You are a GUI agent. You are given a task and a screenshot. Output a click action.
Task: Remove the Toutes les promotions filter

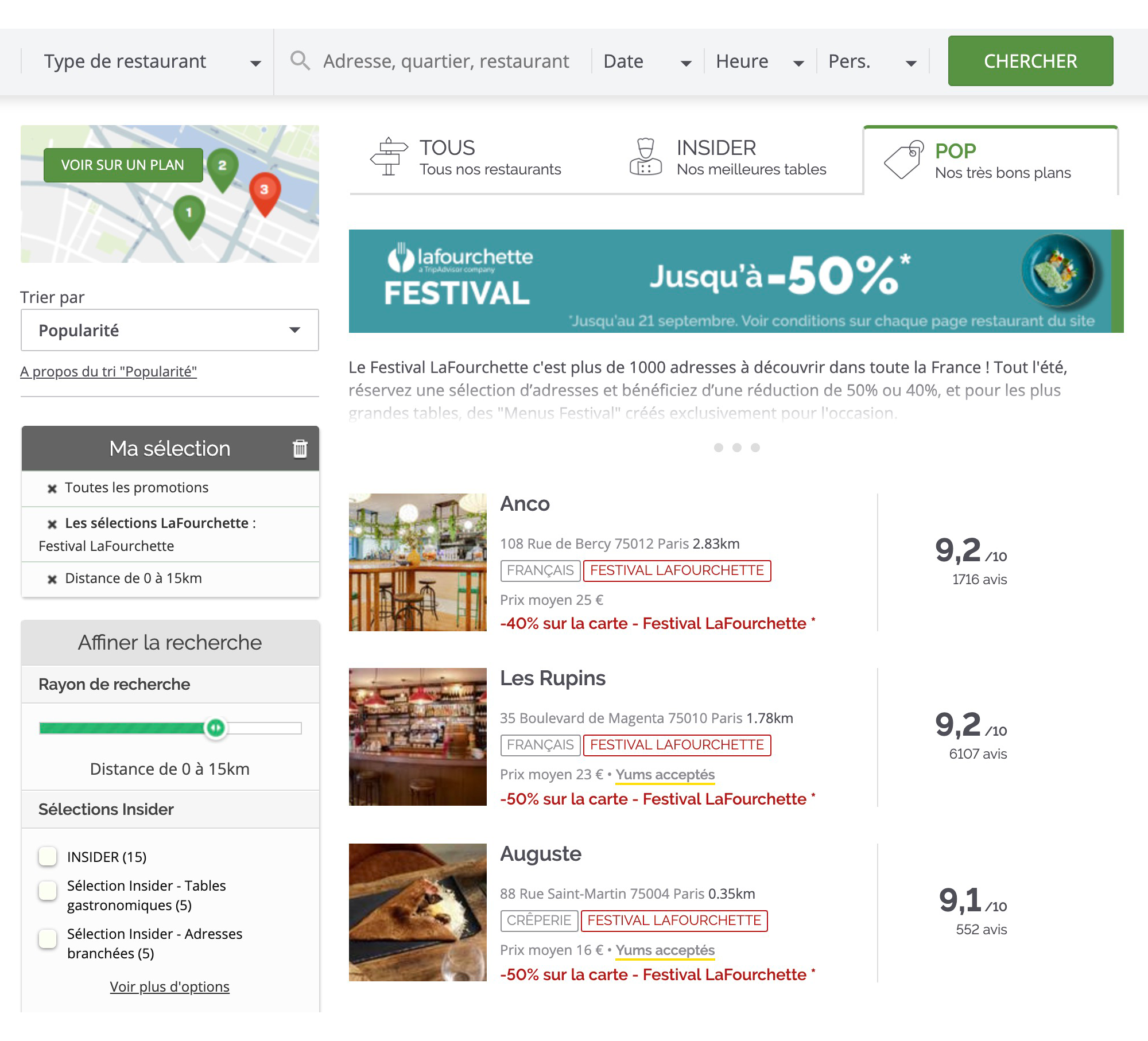tap(52, 488)
